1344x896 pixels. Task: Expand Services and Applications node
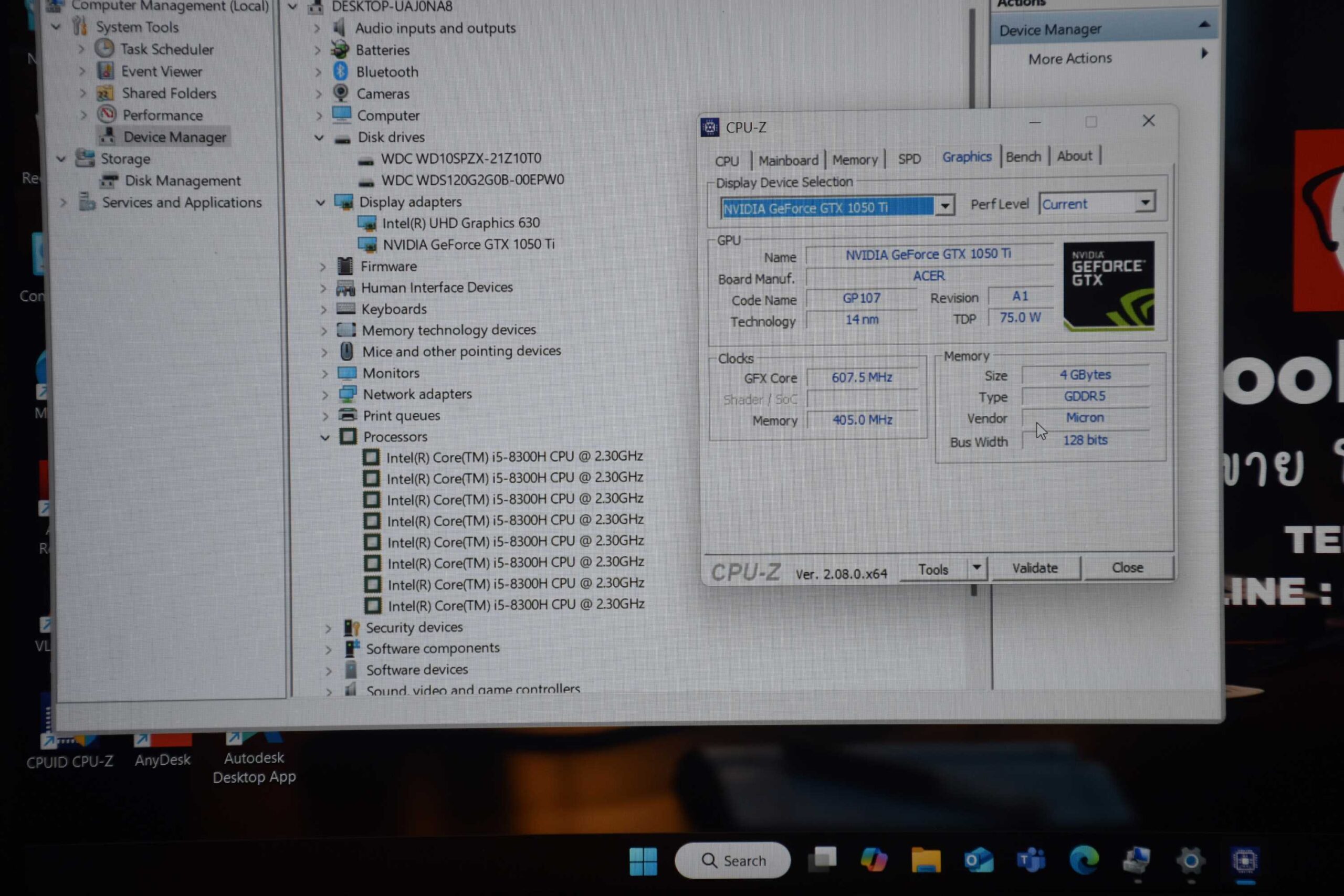[64, 202]
